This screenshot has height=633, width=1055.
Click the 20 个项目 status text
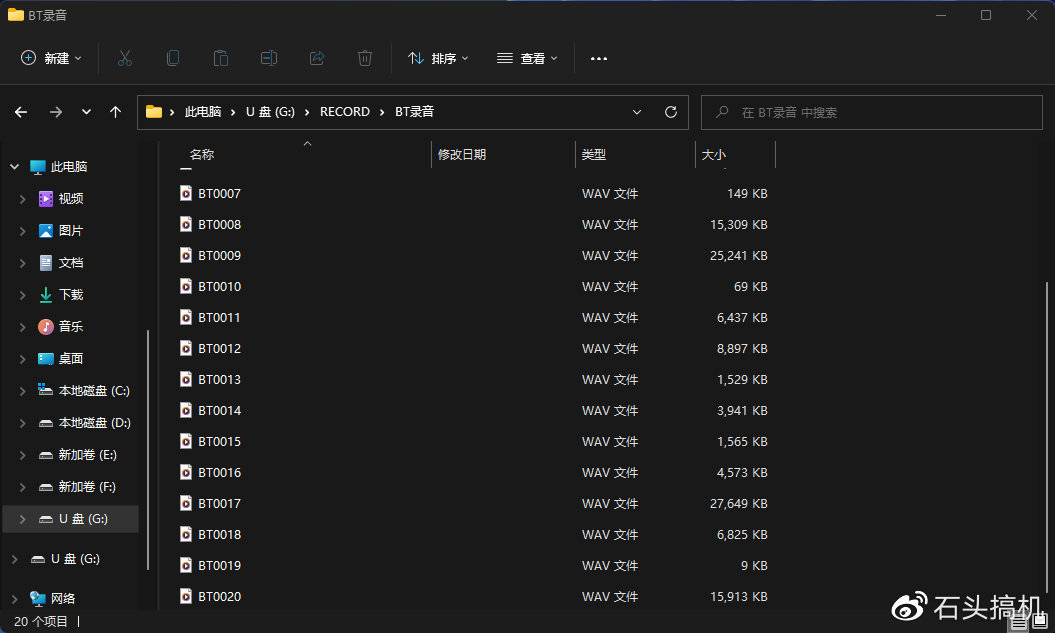tap(41, 622)
